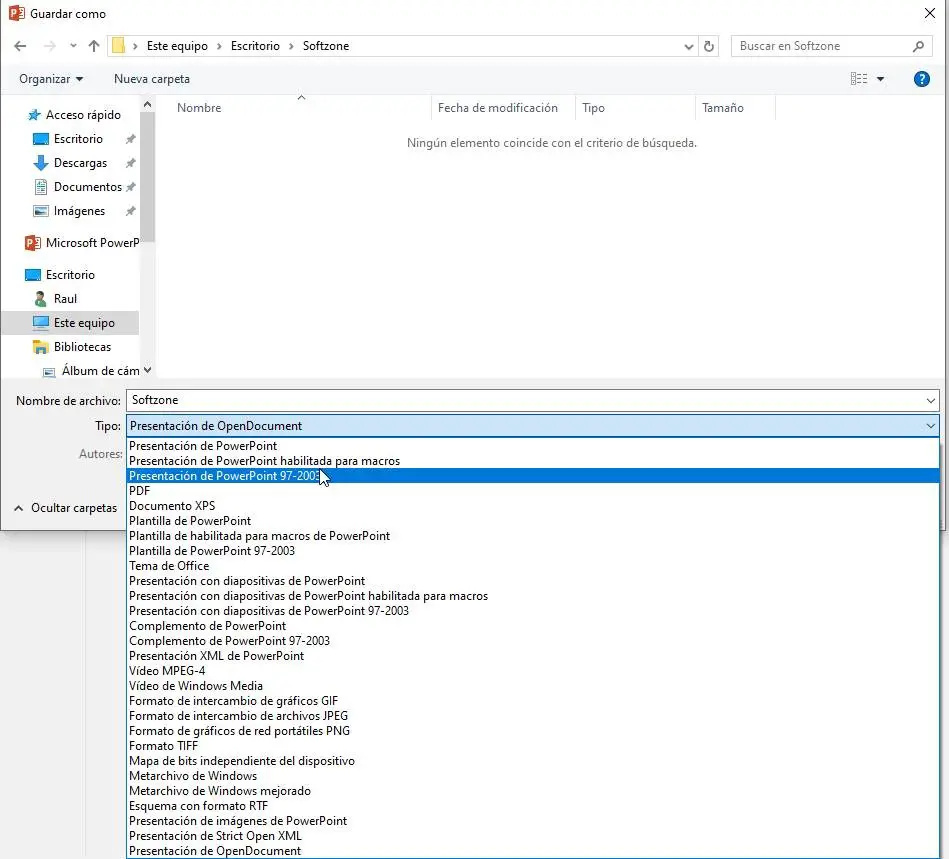The width and height of the screenshot is (949, 859).
Task: Click the Documentos page icon
Action: (x=41, y=187)
